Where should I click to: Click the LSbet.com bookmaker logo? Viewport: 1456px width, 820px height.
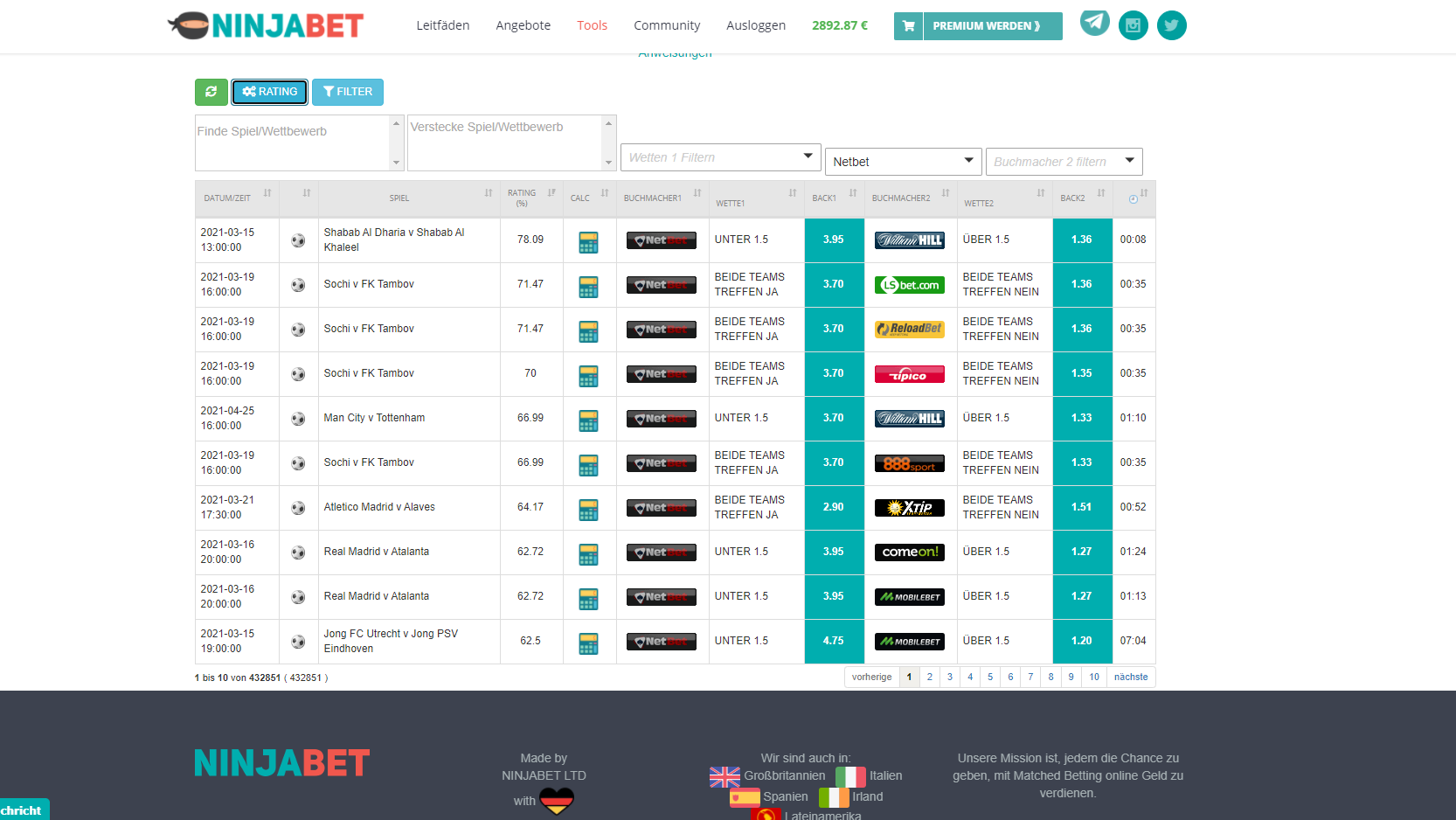pyautogui.click(x=909, y=285)
